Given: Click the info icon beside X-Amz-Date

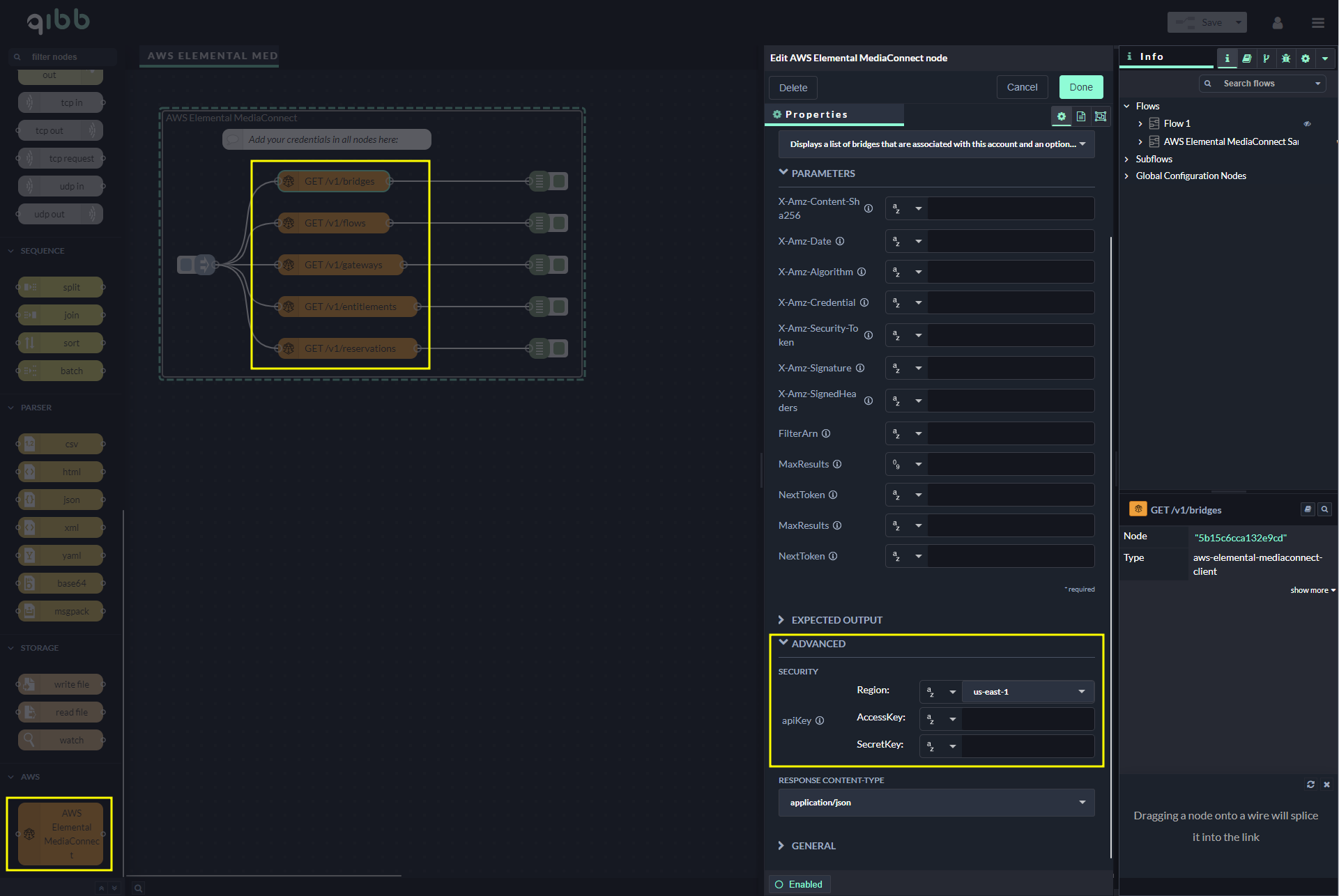Looking at the screenshot, I should [x=840, y=241].
